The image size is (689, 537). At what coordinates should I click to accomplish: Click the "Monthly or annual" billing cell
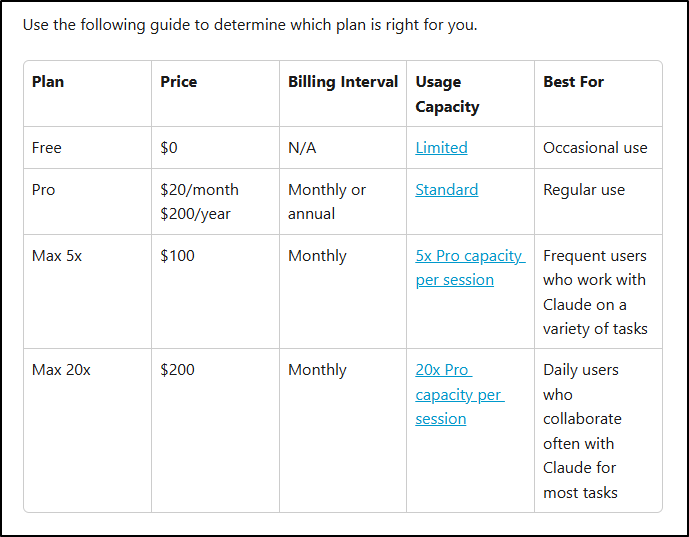327,201
